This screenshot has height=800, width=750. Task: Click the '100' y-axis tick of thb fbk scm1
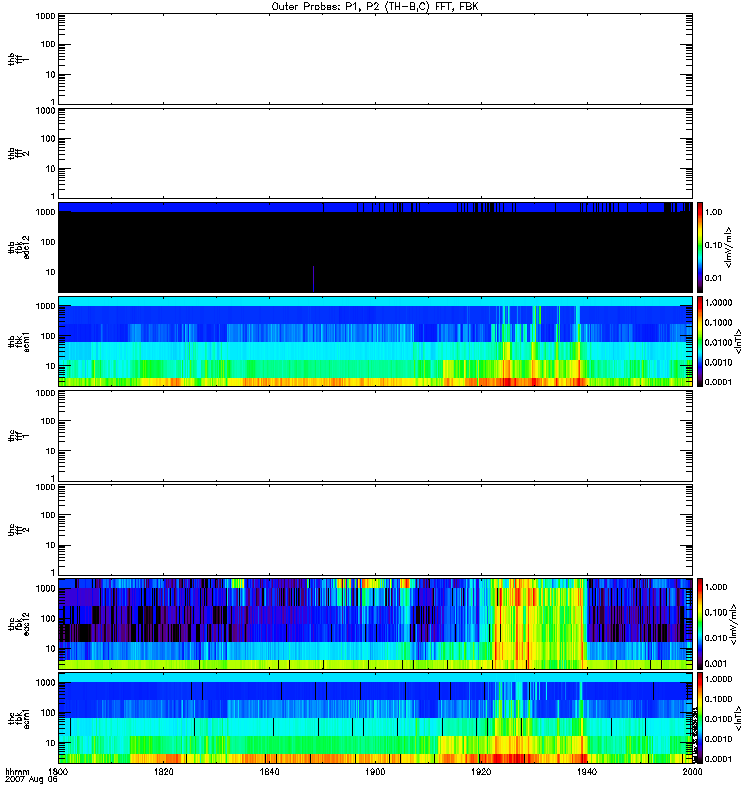point(48,336)
